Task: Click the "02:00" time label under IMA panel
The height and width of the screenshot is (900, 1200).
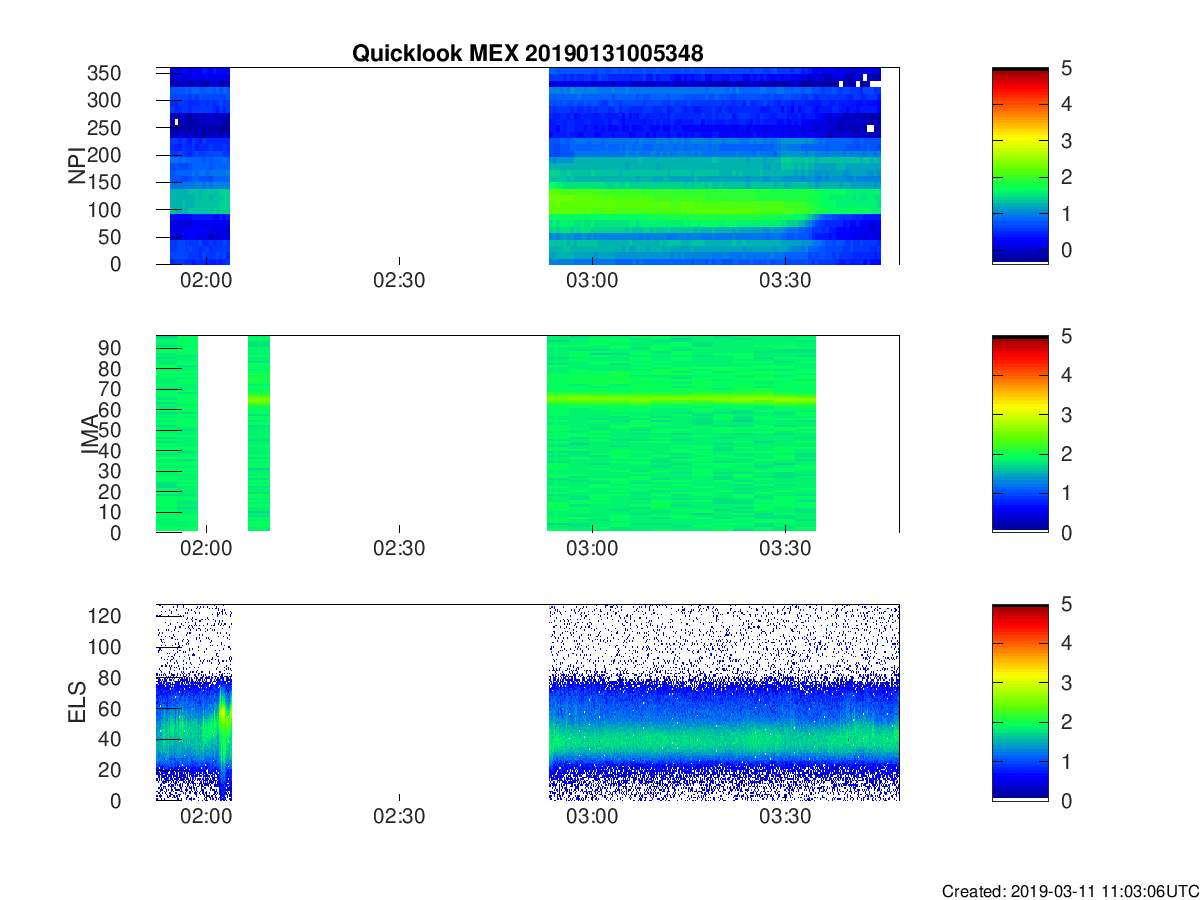Action: click(x=206, y=549)
